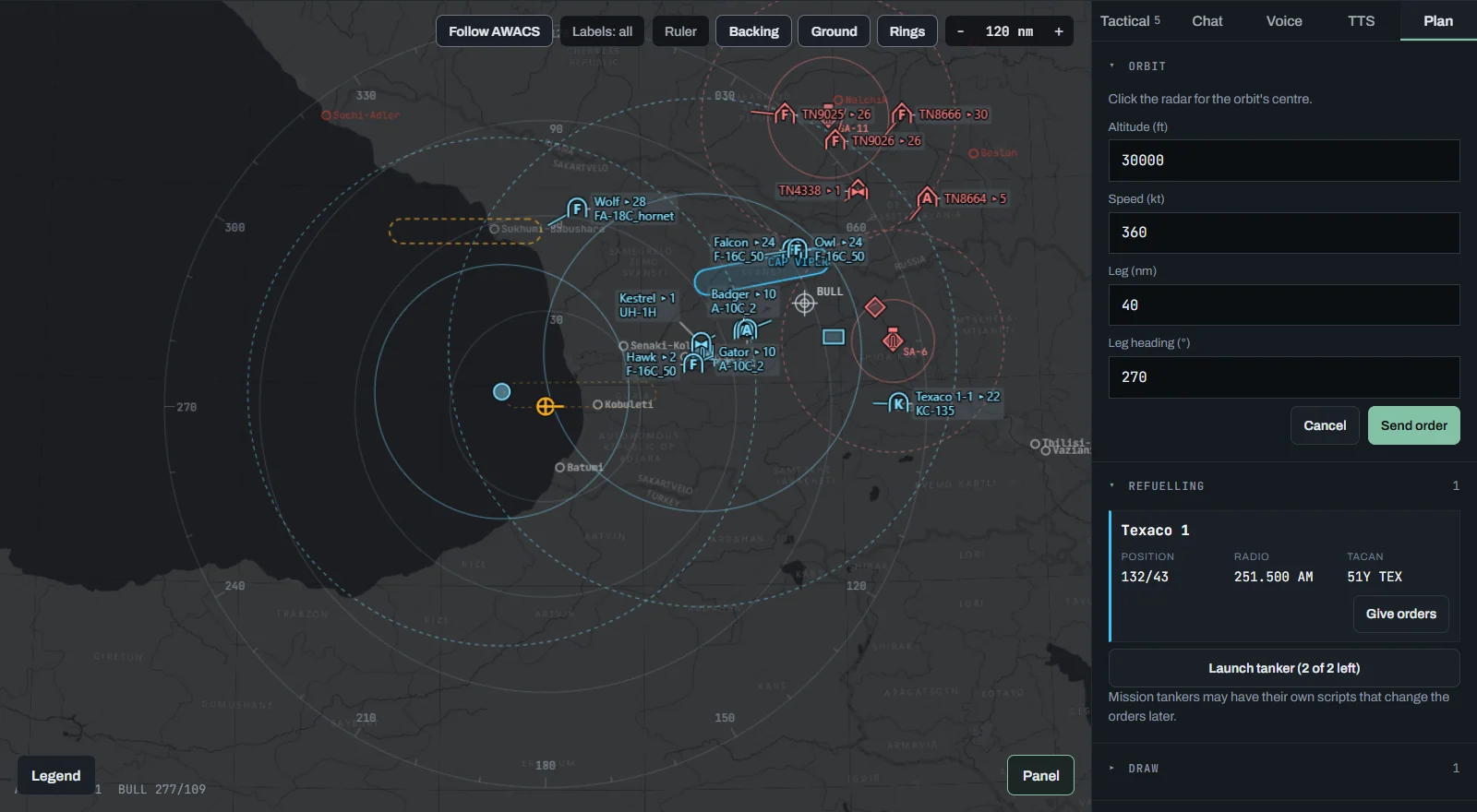Select the Falcon/Owl F-16C fighter symbol
The height and width of the screenshot is (812, 1477).
click(x=795, y=249)
